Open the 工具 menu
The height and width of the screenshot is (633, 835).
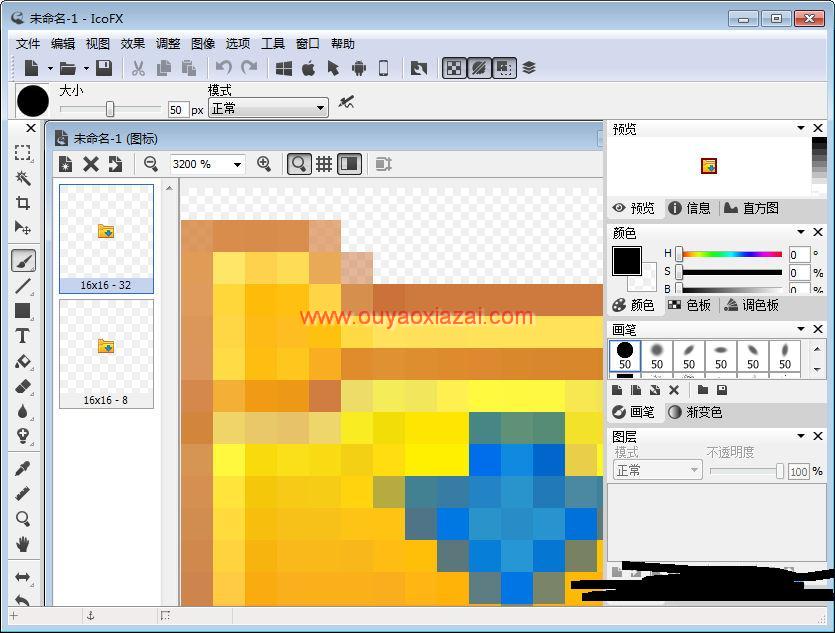click(x=273, y=44)
